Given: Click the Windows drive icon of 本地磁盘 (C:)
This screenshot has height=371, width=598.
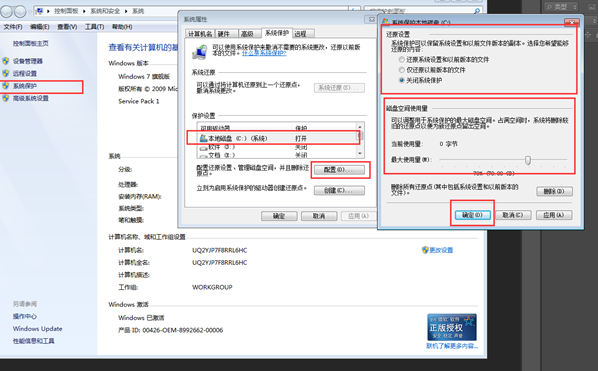Looking at the screenshot, I should coord(203,138).
